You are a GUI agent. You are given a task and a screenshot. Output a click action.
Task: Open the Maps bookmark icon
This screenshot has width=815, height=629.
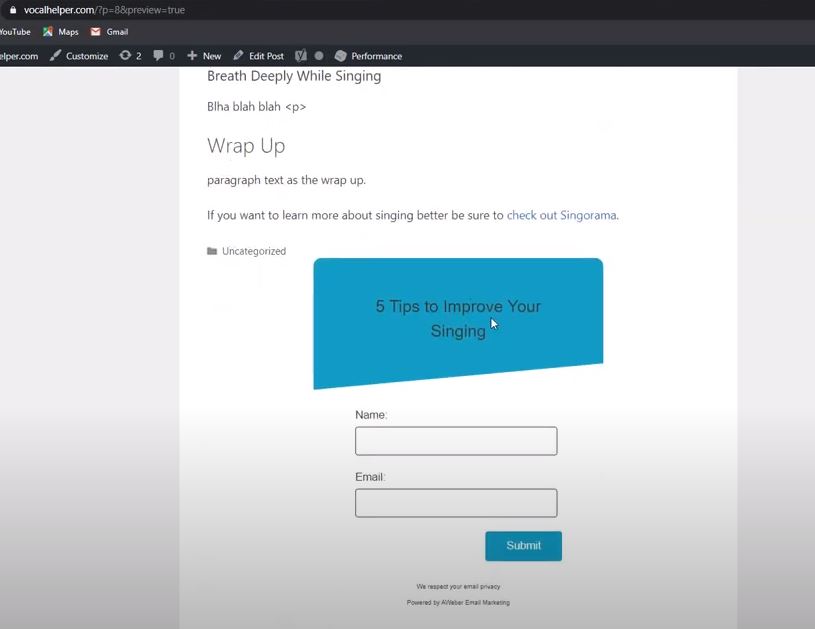tap(46, 31)
